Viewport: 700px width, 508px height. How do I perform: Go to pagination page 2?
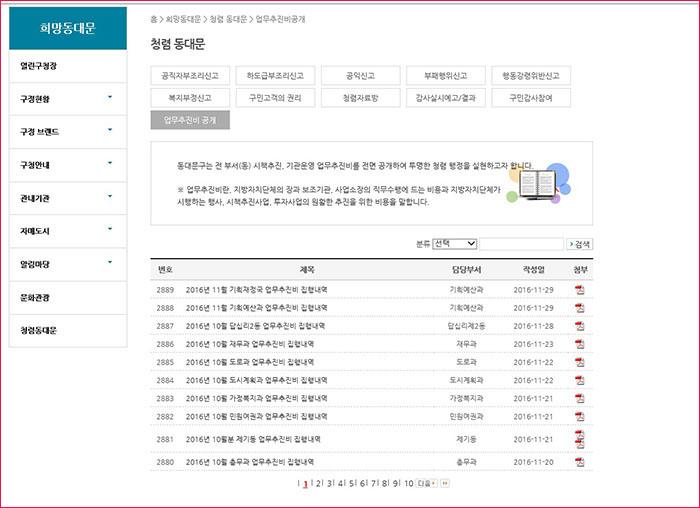(318, 483)
